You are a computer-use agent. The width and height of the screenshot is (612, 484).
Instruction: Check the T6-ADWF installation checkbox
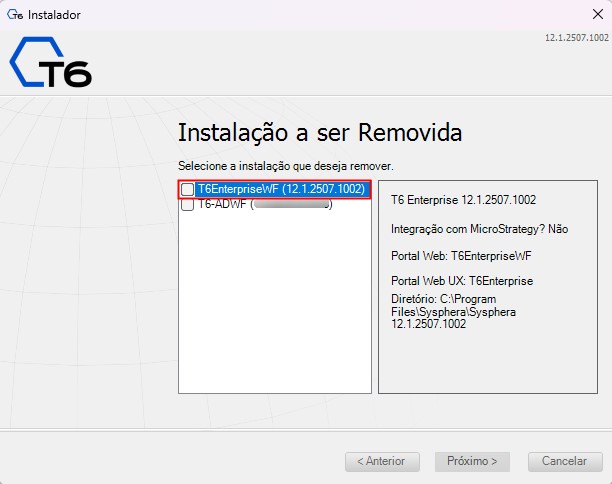coord(187,204)
